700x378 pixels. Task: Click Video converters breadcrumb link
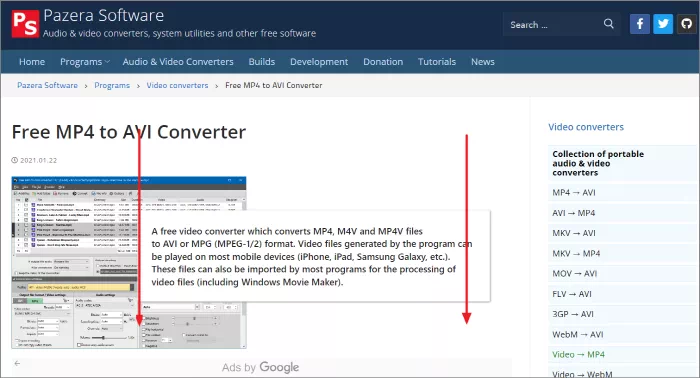point(177,85)
